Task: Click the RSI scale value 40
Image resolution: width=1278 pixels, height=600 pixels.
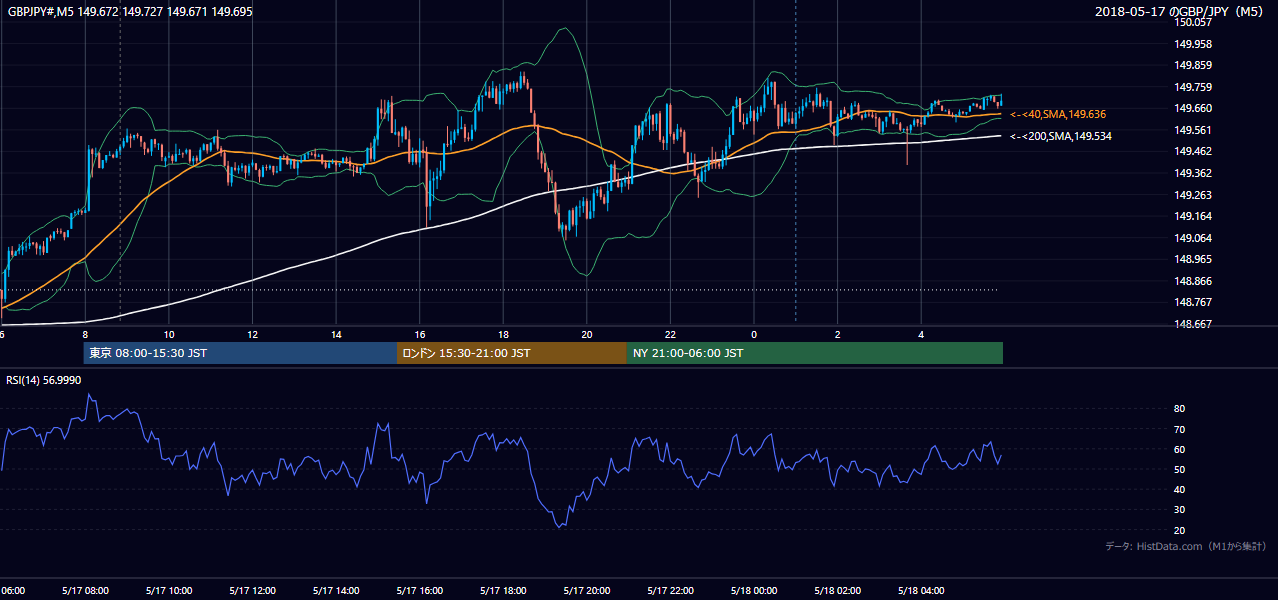Action: point(1180,489)
